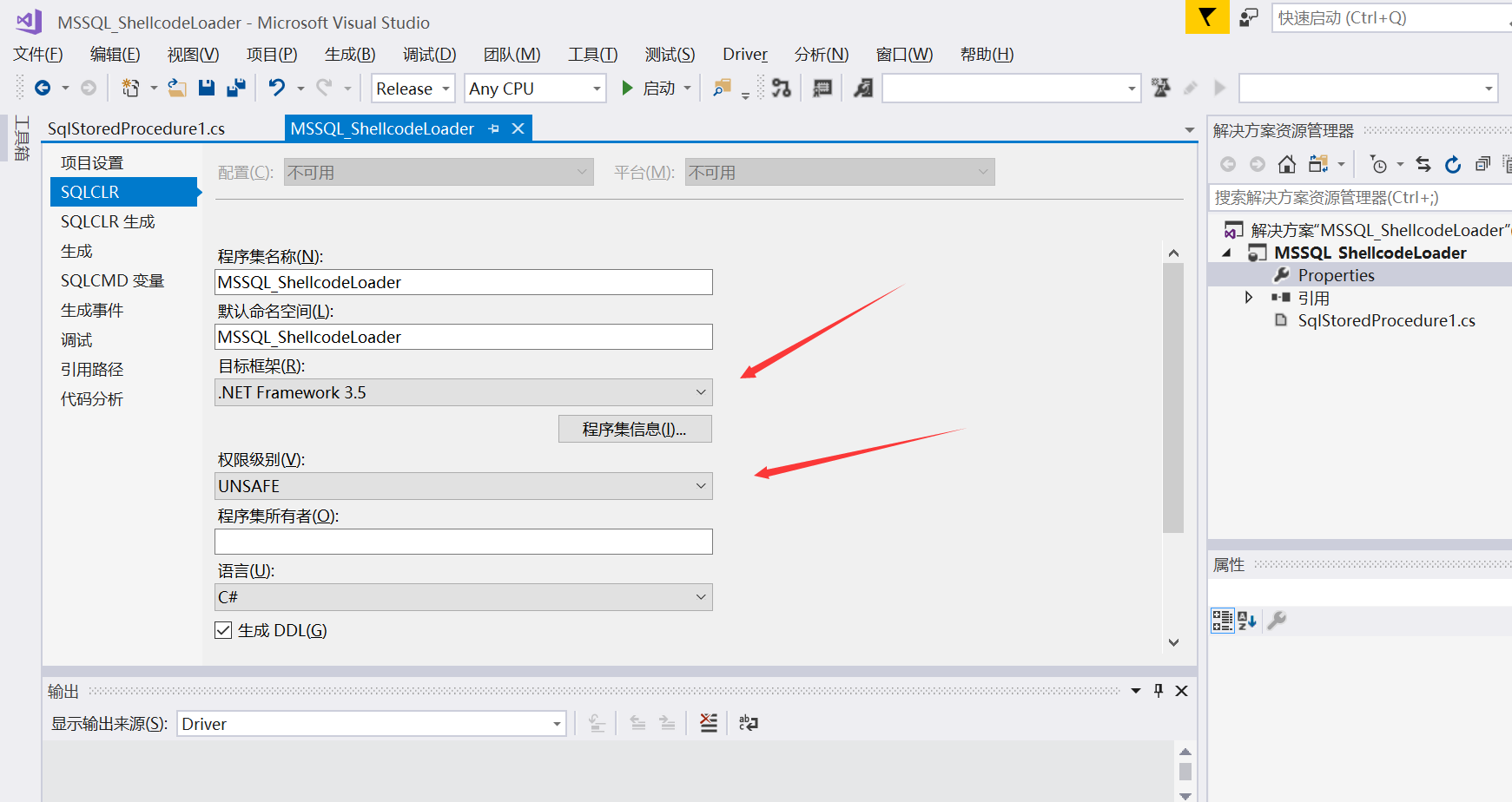Click the Pending Changes Filter clock icon
1512x802 pixels.
1378,164
